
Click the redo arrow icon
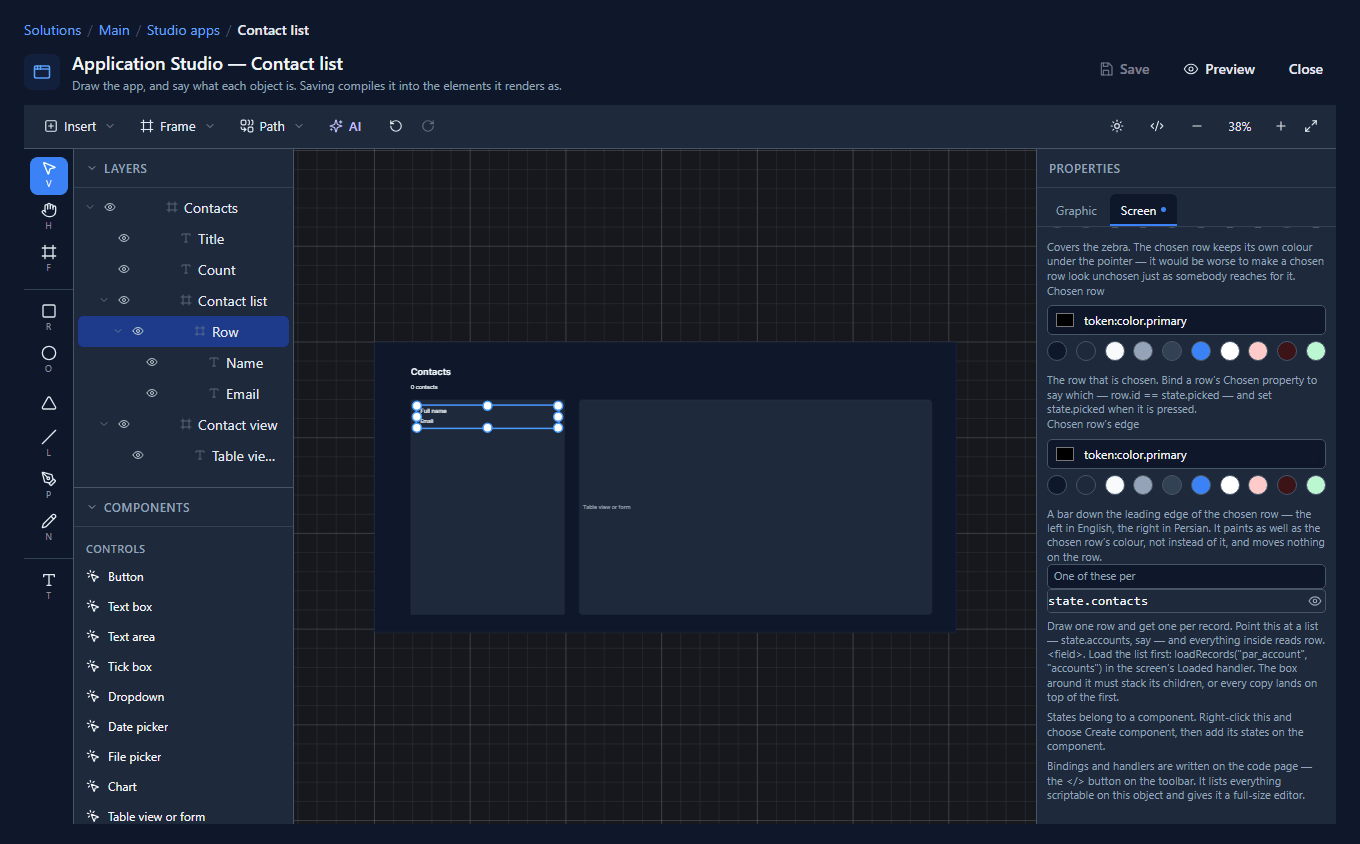(x=428, y=126)
